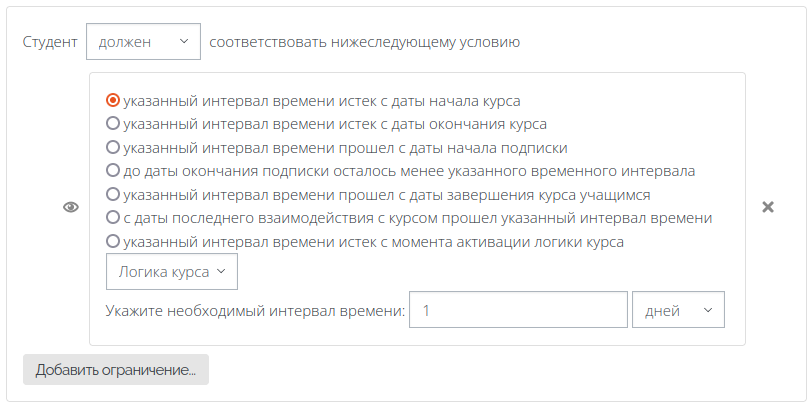Click the label 'Укажите необходимый интервал времени'
Viewport: 812px width, 407px height.
(255, 311)
